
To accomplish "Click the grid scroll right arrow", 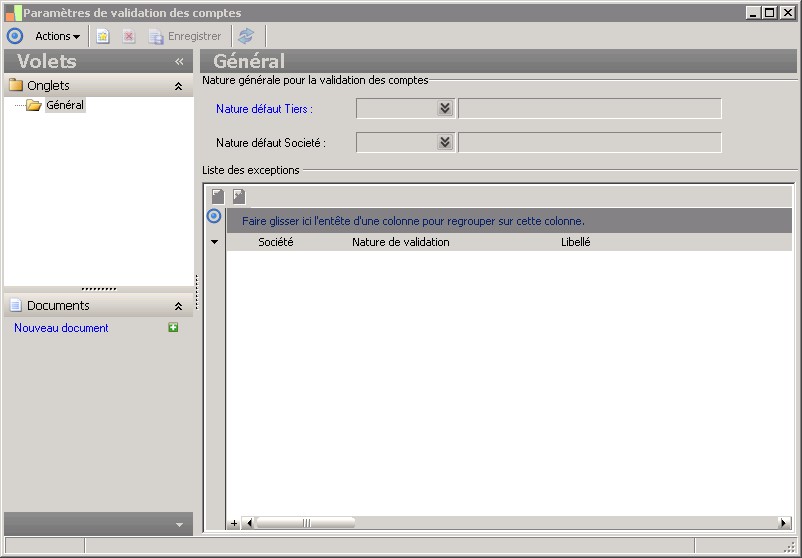I will (783, 523).
